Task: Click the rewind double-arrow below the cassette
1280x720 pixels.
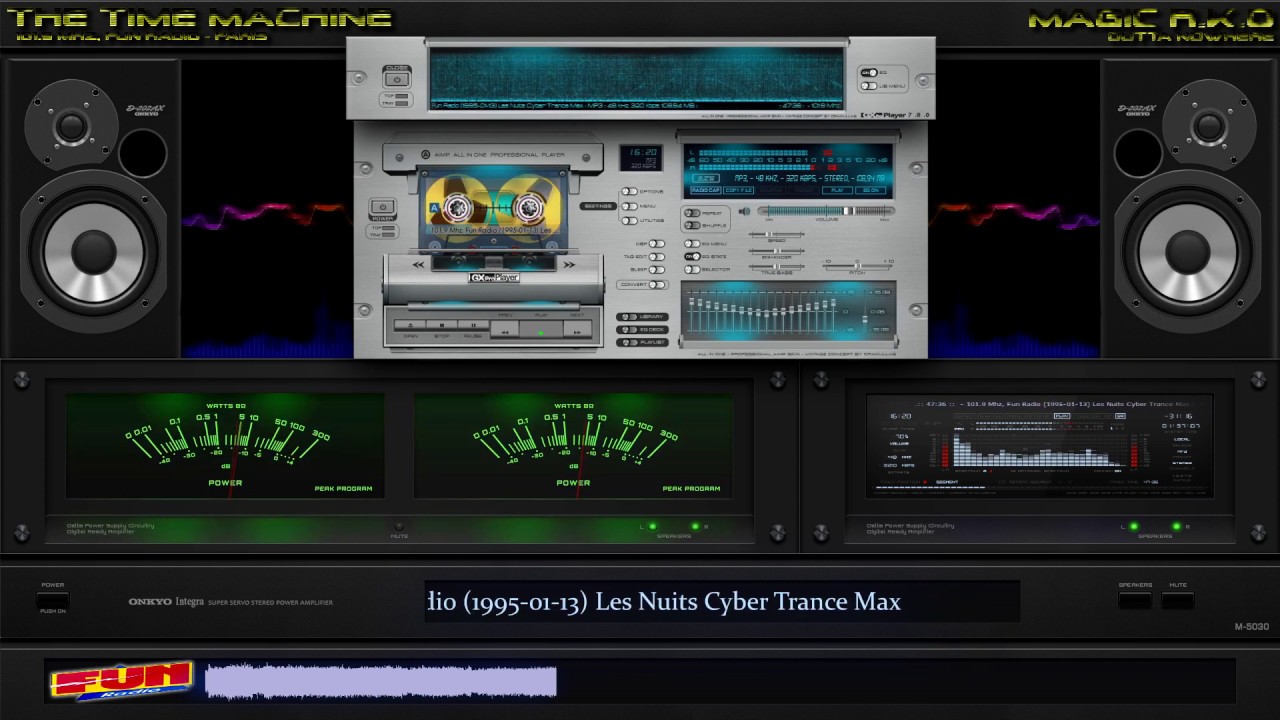Action: (x=418, y=264)
